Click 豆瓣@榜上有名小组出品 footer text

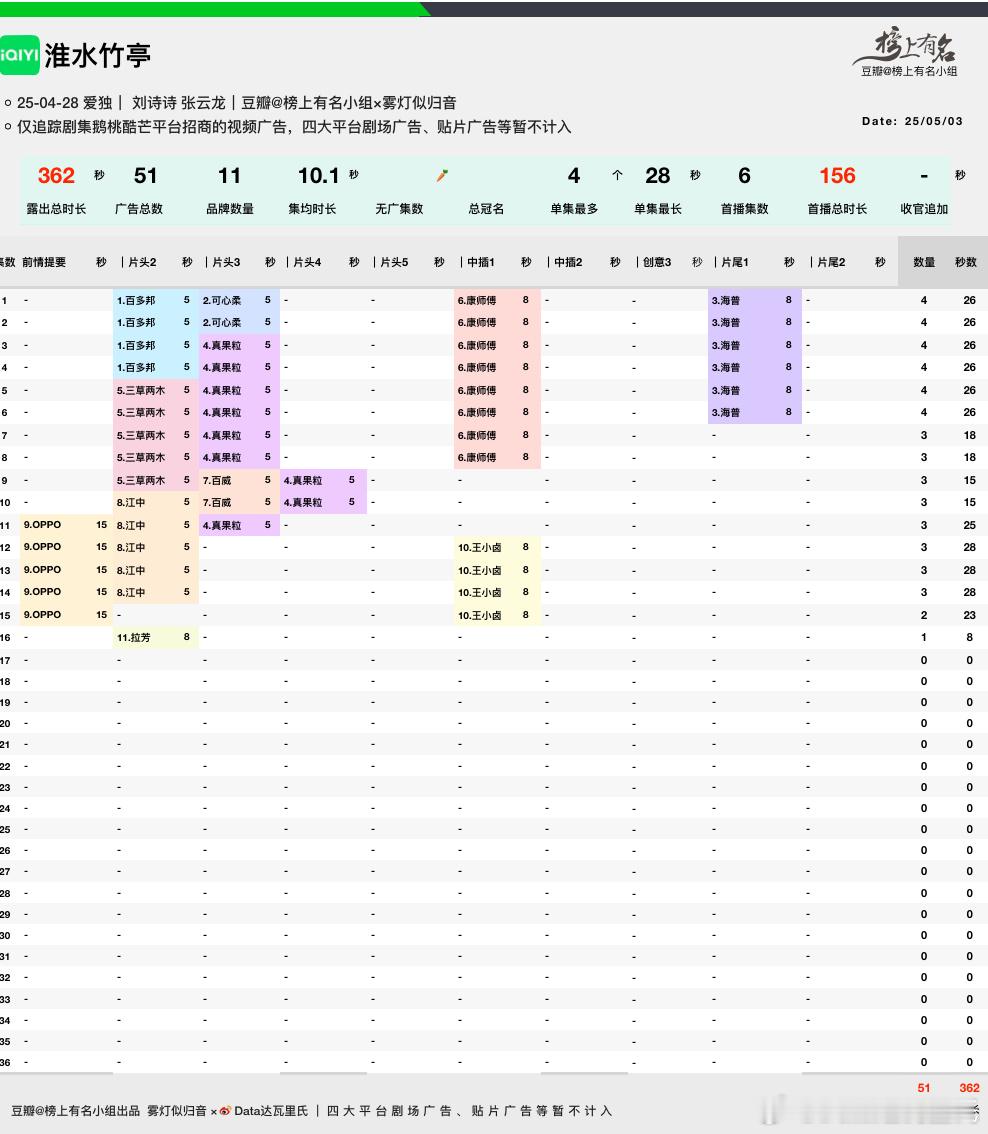pos(75,1111)
